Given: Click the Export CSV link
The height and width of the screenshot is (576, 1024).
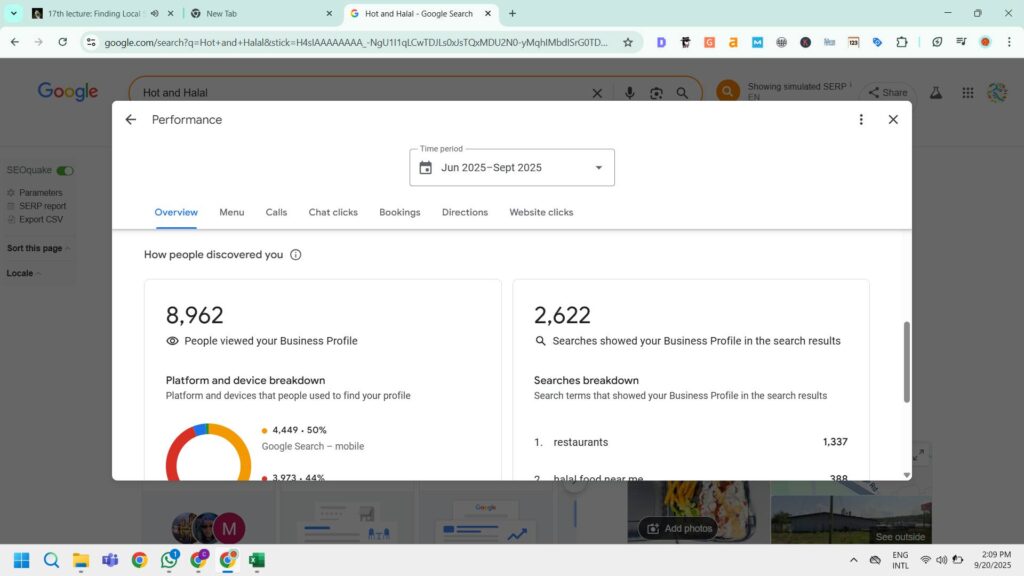Looking at the screenshot, I should tap(40, 219).
